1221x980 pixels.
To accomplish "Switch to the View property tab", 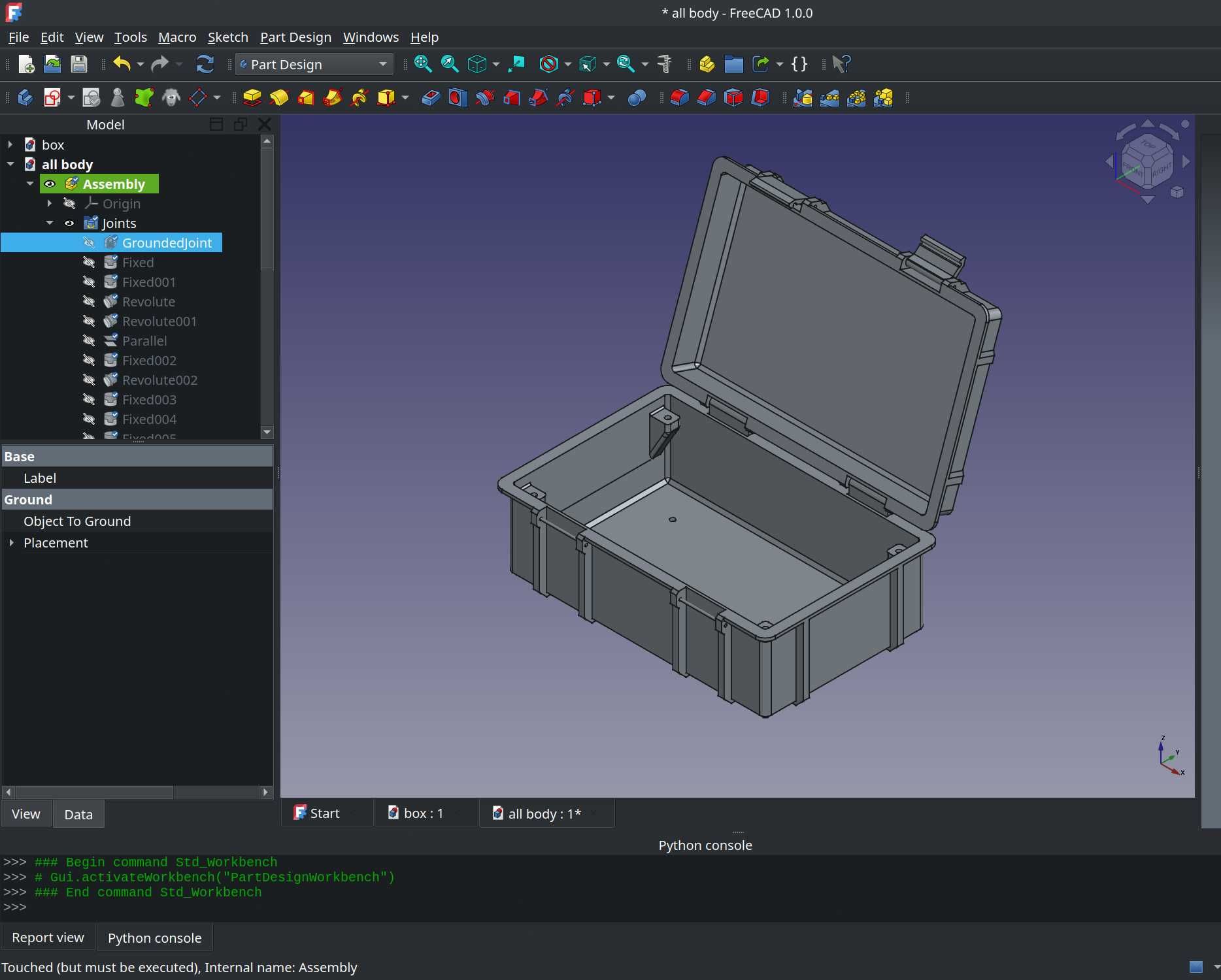I will pos(26,814).
